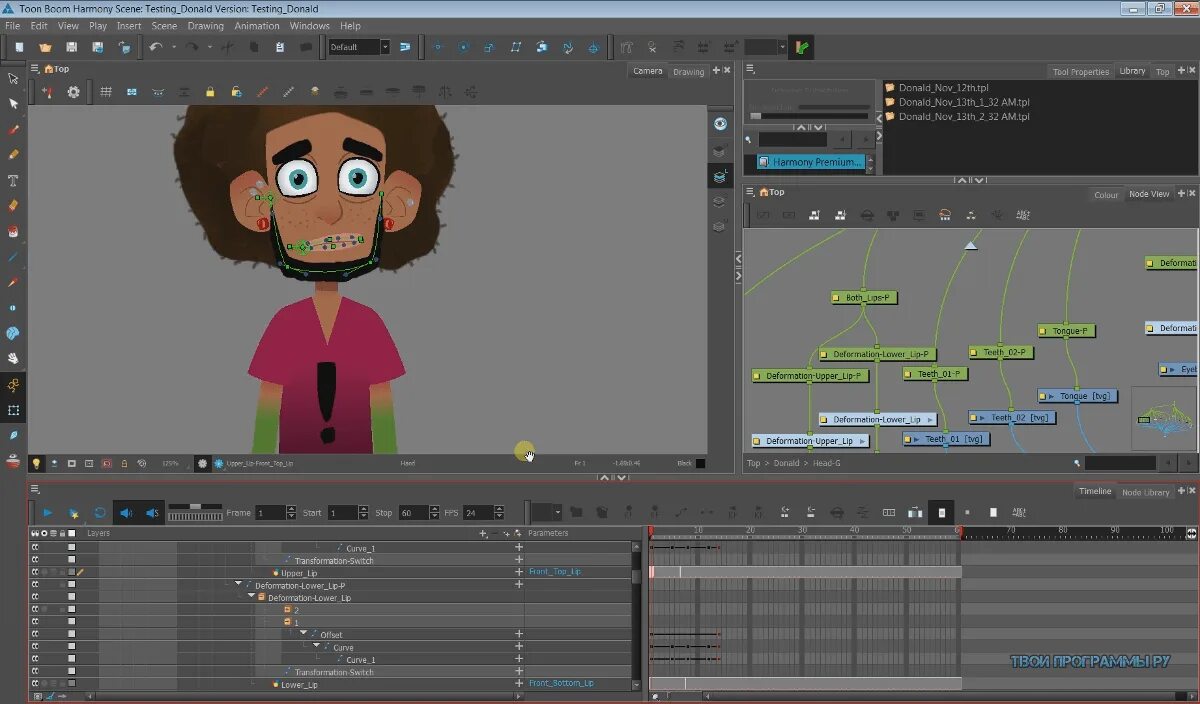Switch to the Drawing view tab
The image size is (1200, 704).
(689, 71)
